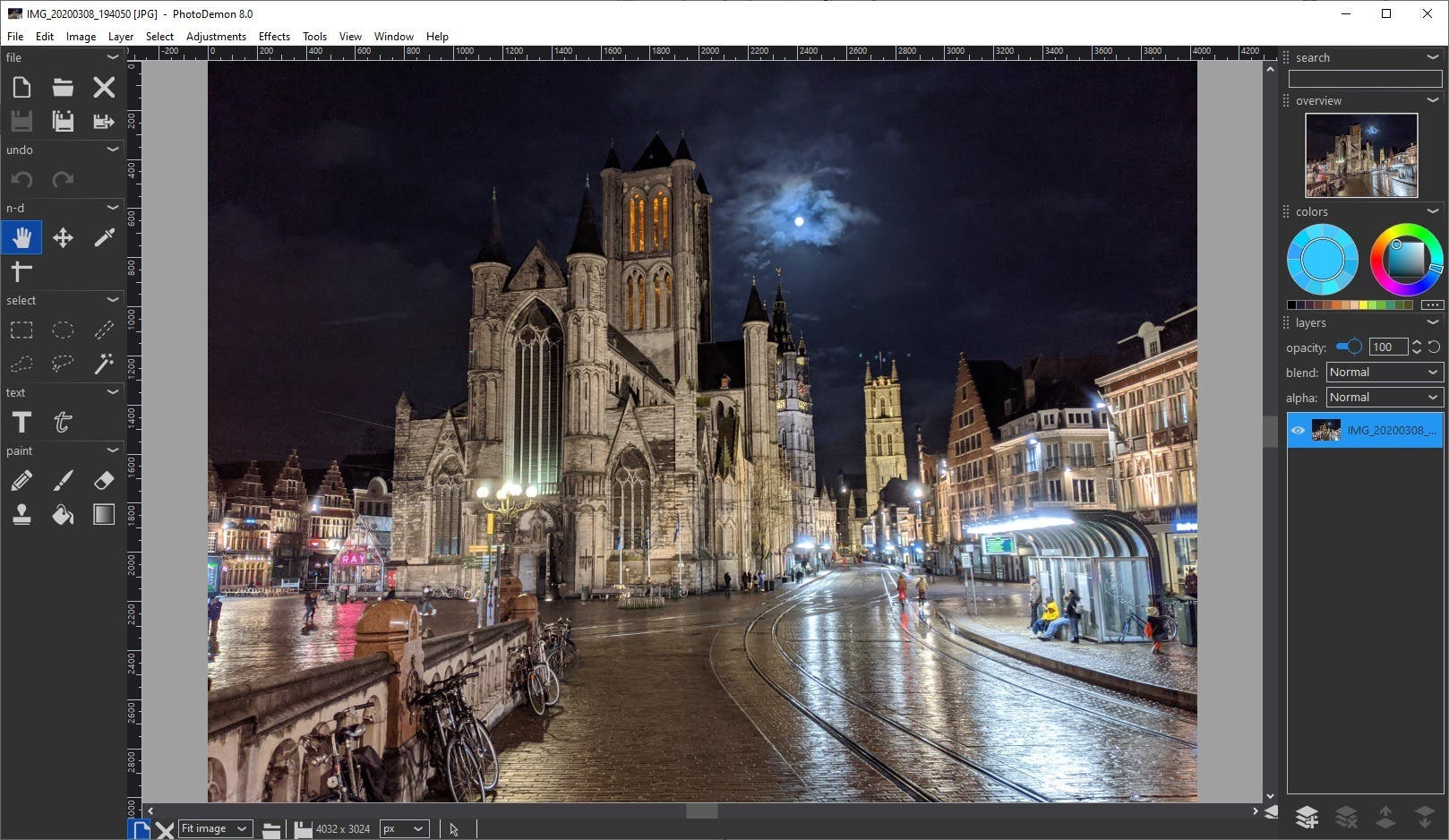Open the Tools menu
Viewport: 1449px width, 840px height.
click(x=314, y=37)
